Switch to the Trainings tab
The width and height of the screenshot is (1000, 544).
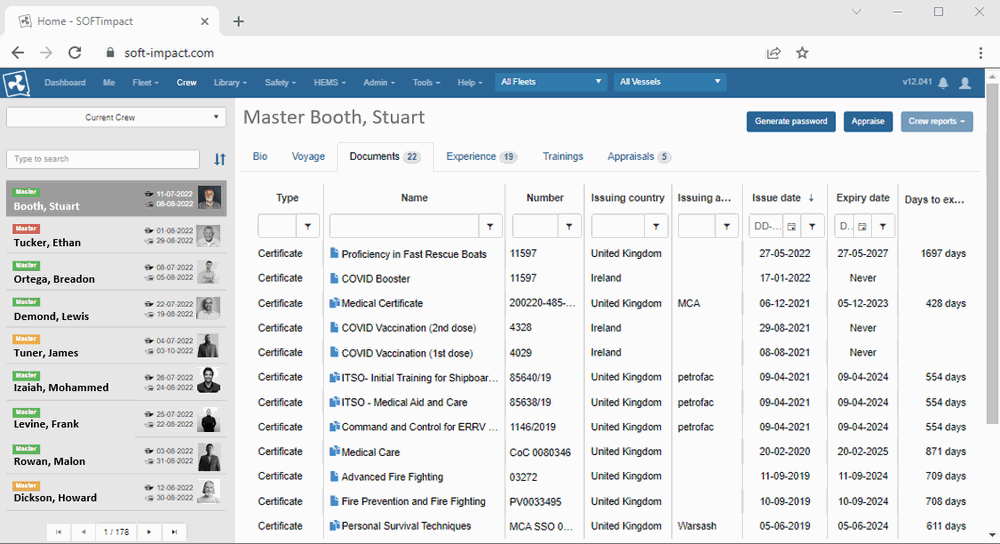click(x=562, y=156)
